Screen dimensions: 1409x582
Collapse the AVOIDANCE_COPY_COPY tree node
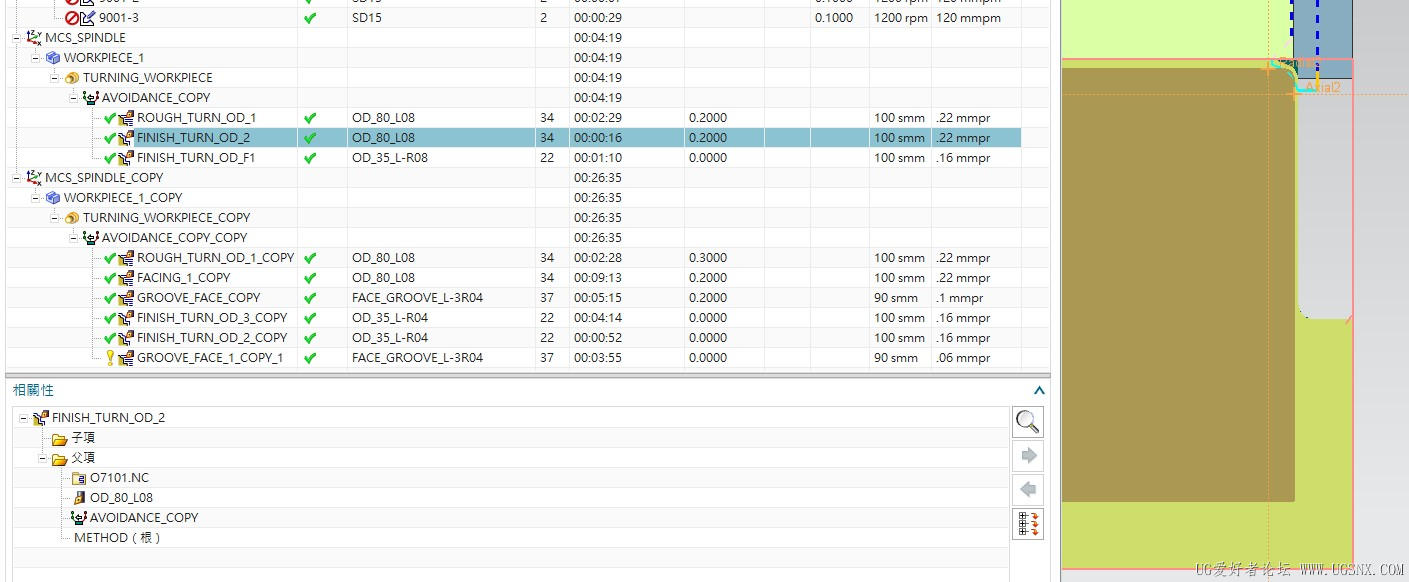coord(74,237)
